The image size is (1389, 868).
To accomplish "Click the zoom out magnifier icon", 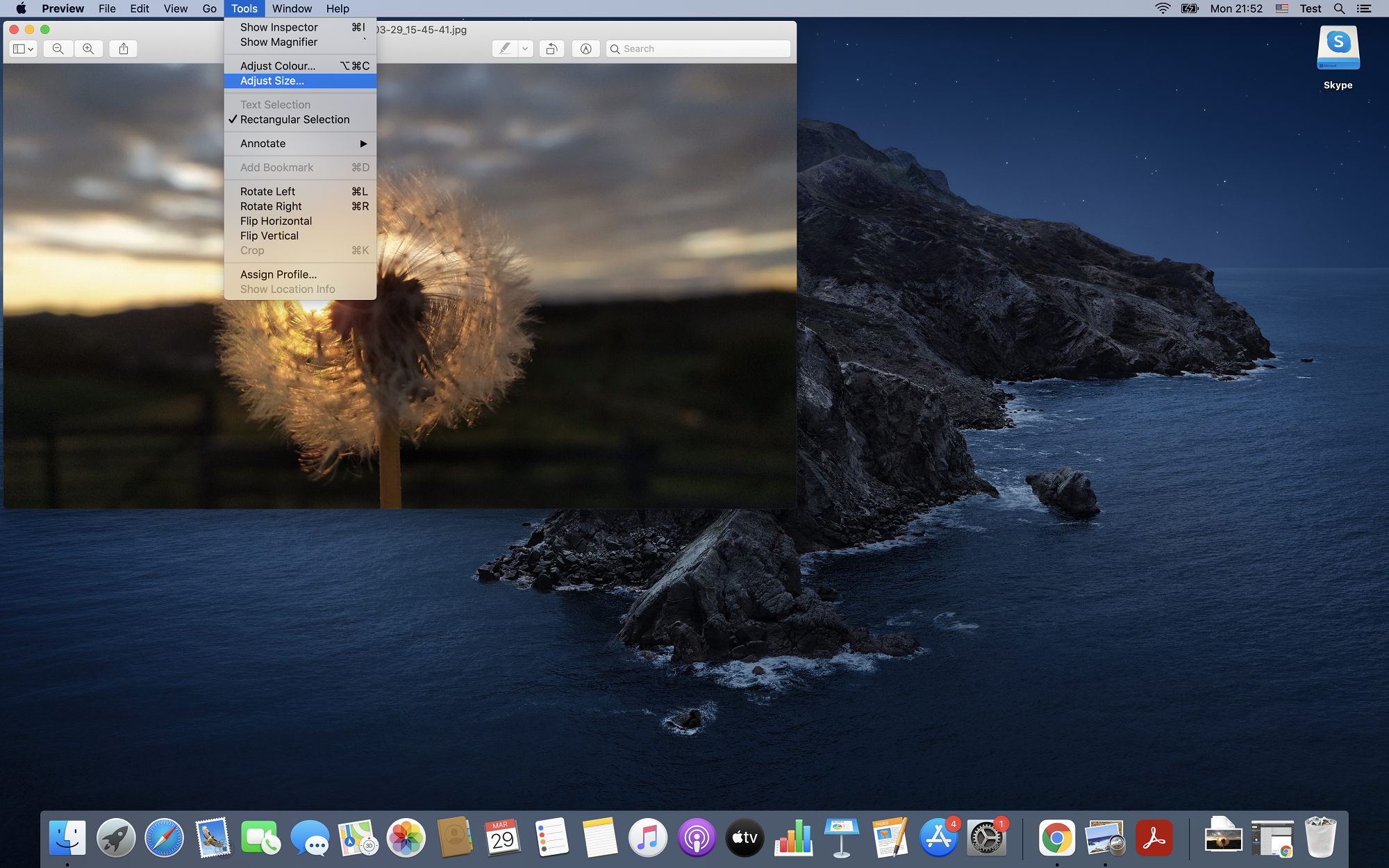I will 58,49.
